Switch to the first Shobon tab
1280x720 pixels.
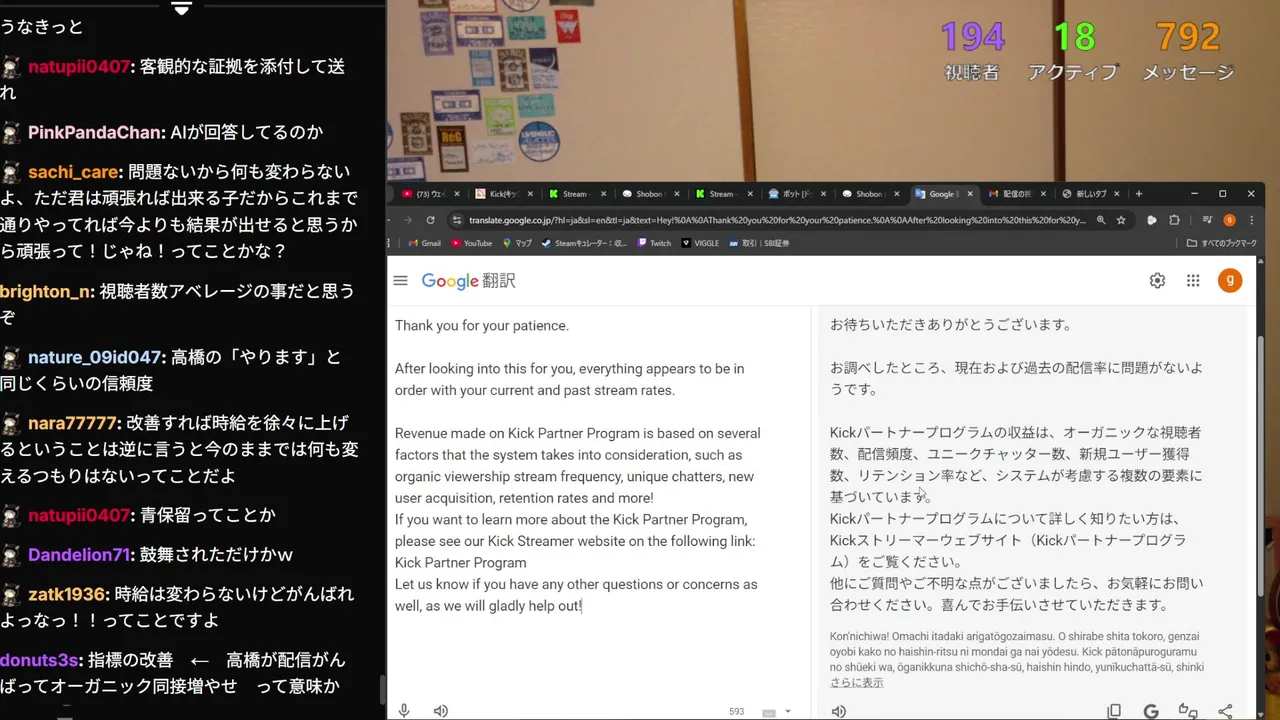(x=648, y=194)
